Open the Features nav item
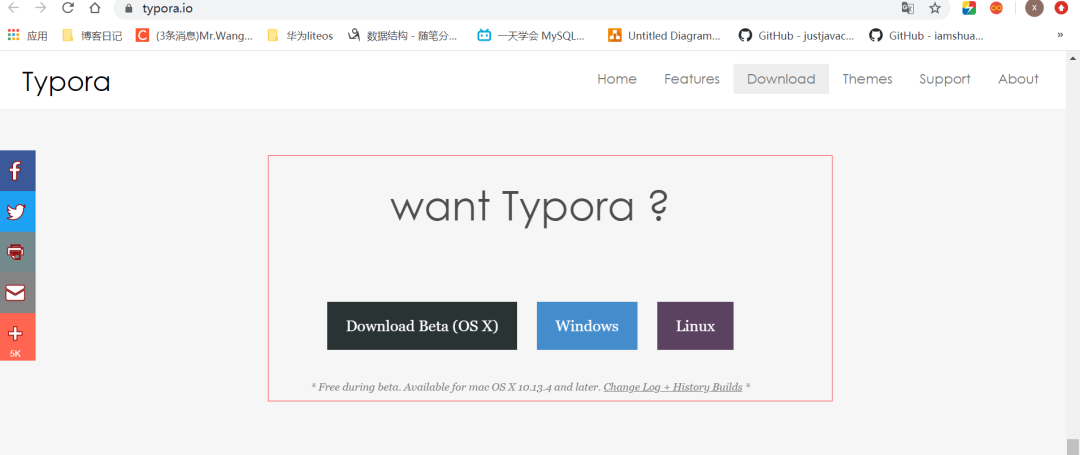This screenshot has height=455, width=1080. pyautogui.click(x=692, y=79)
